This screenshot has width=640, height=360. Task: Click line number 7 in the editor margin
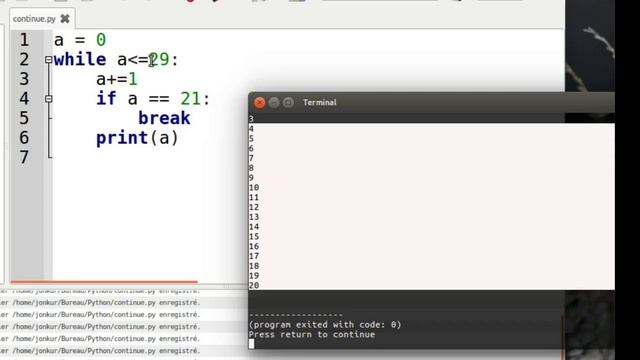point(24,158)
